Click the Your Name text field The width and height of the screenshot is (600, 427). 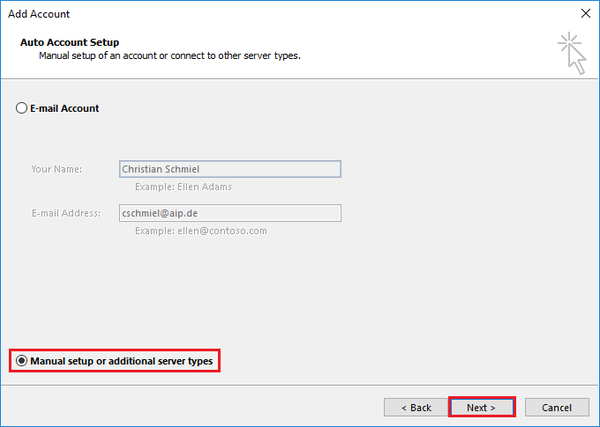[229, 169]
